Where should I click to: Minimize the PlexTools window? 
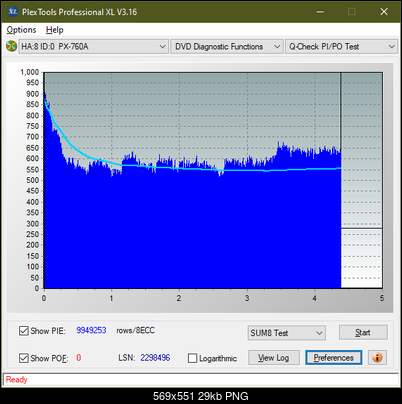(320, 12)
